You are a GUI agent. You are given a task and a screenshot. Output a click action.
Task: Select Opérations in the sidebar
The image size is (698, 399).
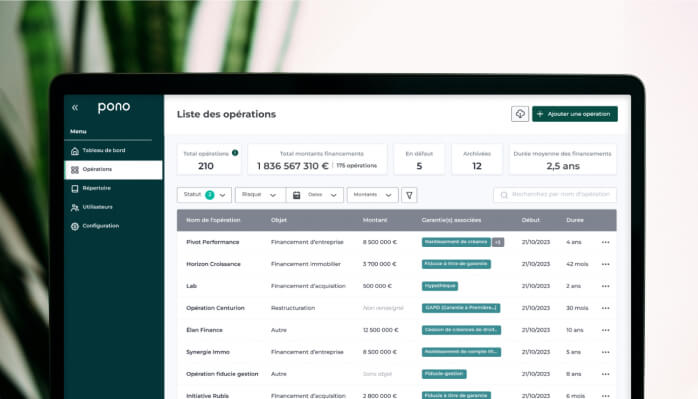point(114,170)
